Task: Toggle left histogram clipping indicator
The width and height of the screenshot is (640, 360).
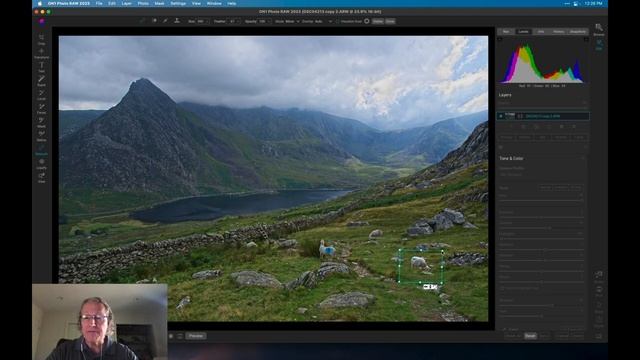Action: (500, 40)
